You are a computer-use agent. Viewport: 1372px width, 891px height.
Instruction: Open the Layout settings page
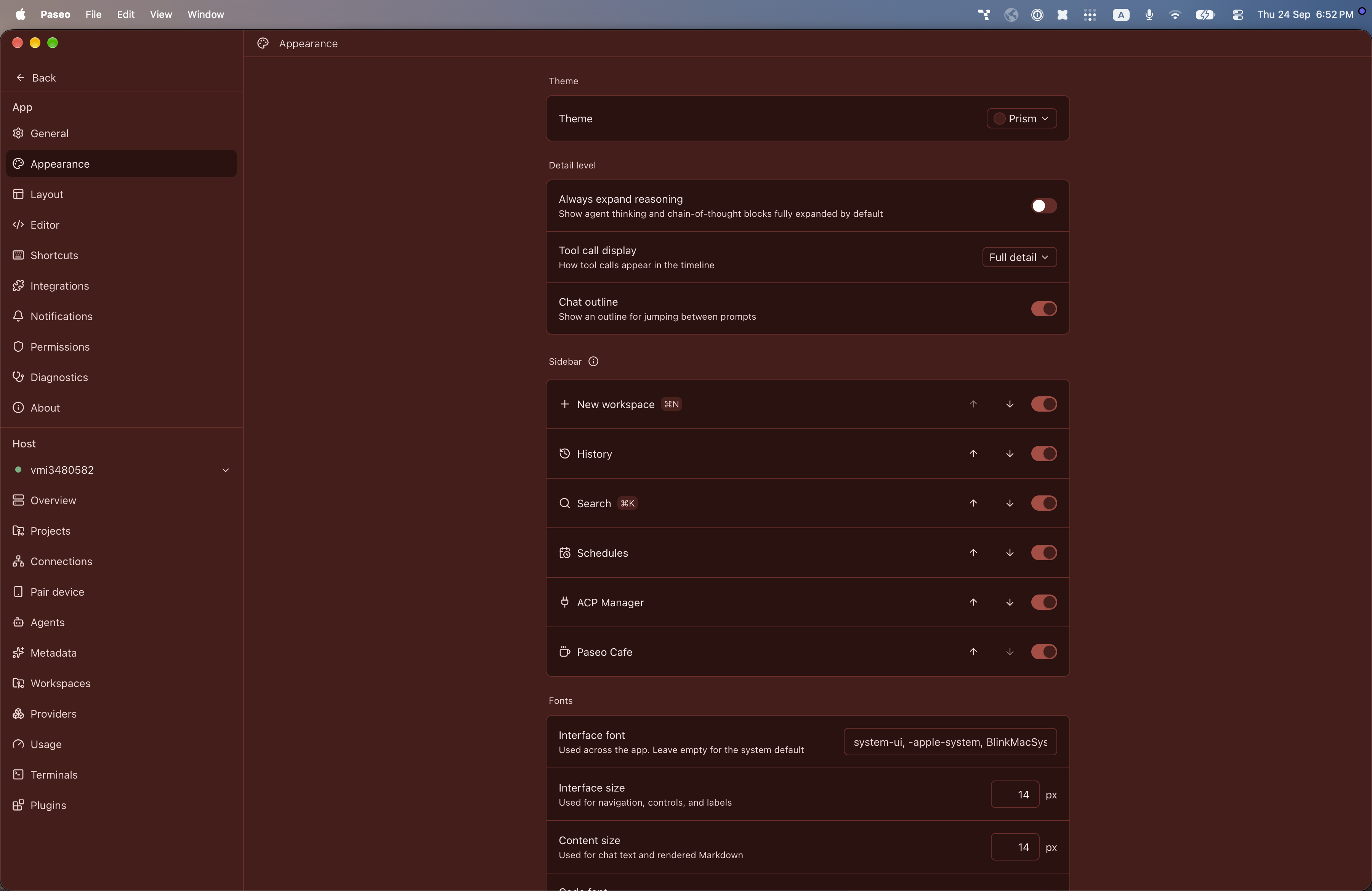click(121, 194)
